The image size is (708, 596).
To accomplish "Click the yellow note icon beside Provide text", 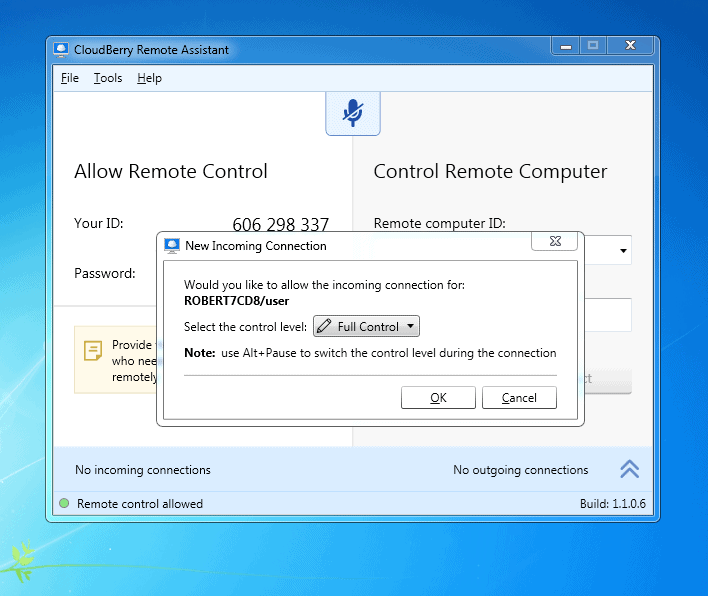I will tap(93, 351).
